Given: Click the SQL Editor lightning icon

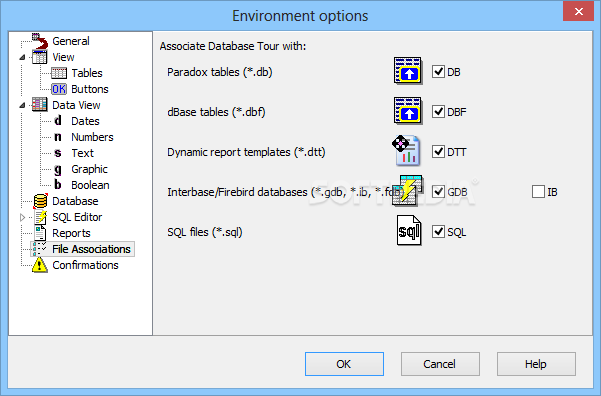Looking at the screenshot, I should tap(40, 217).
